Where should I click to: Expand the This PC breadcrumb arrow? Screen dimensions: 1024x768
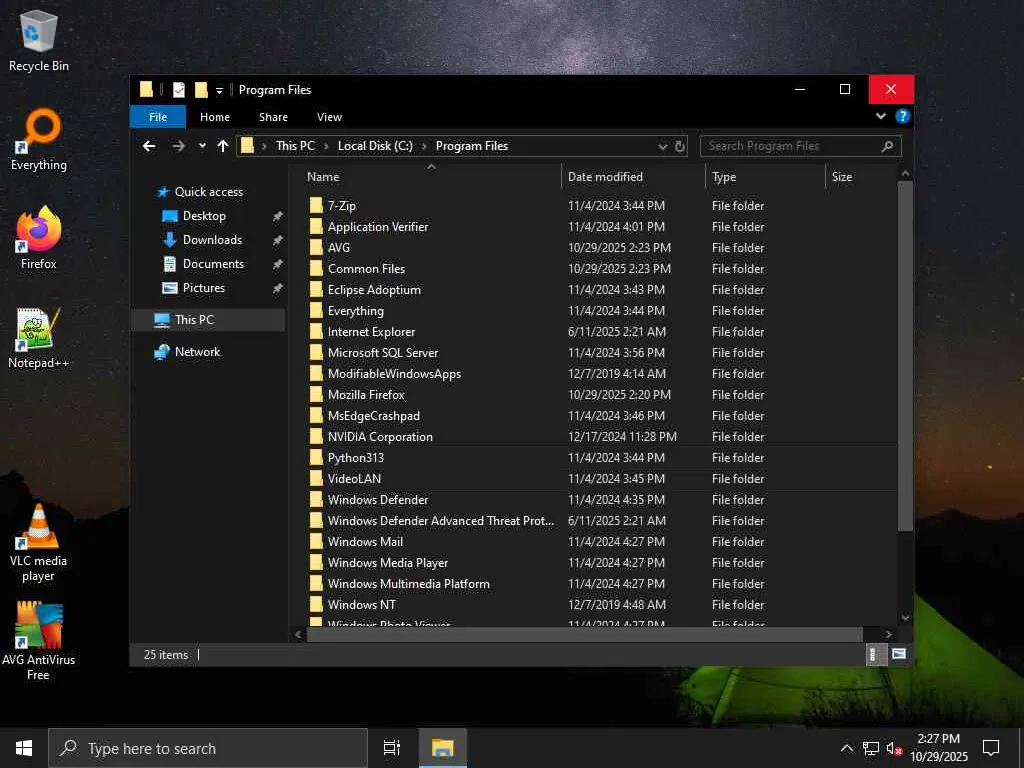[326, 146]
